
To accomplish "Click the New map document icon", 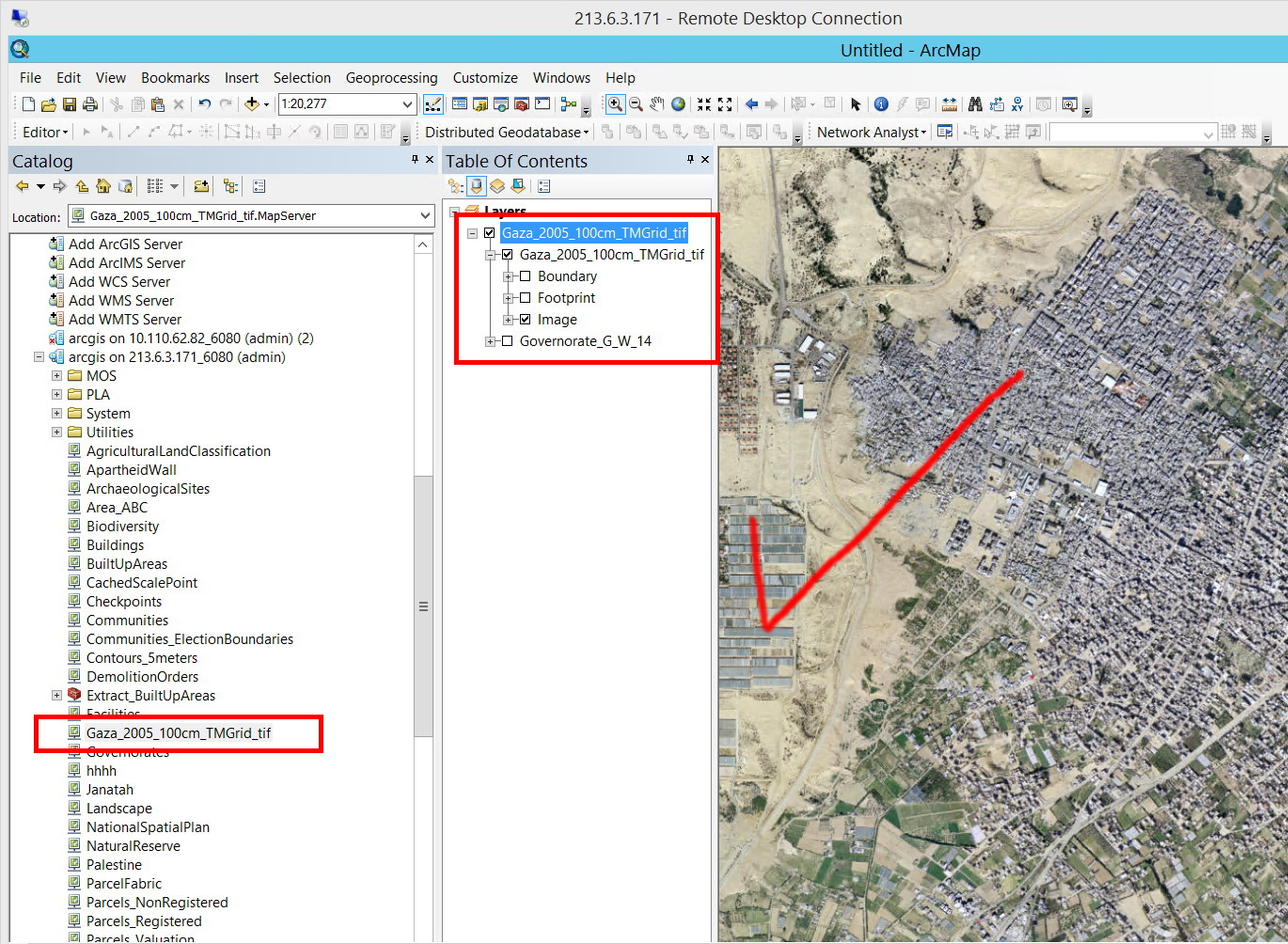I will coord(29,104).
